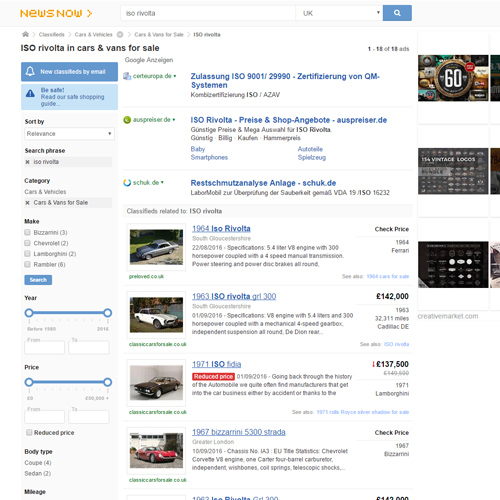Screen dimensions: 500x500
Task: Open the auspreiser.de ISO Rivolta ad headline
Action: 289,120
